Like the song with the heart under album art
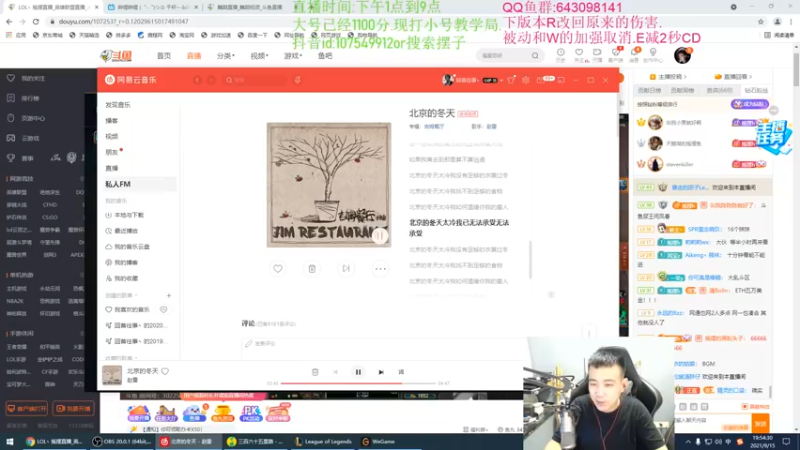 278,268
